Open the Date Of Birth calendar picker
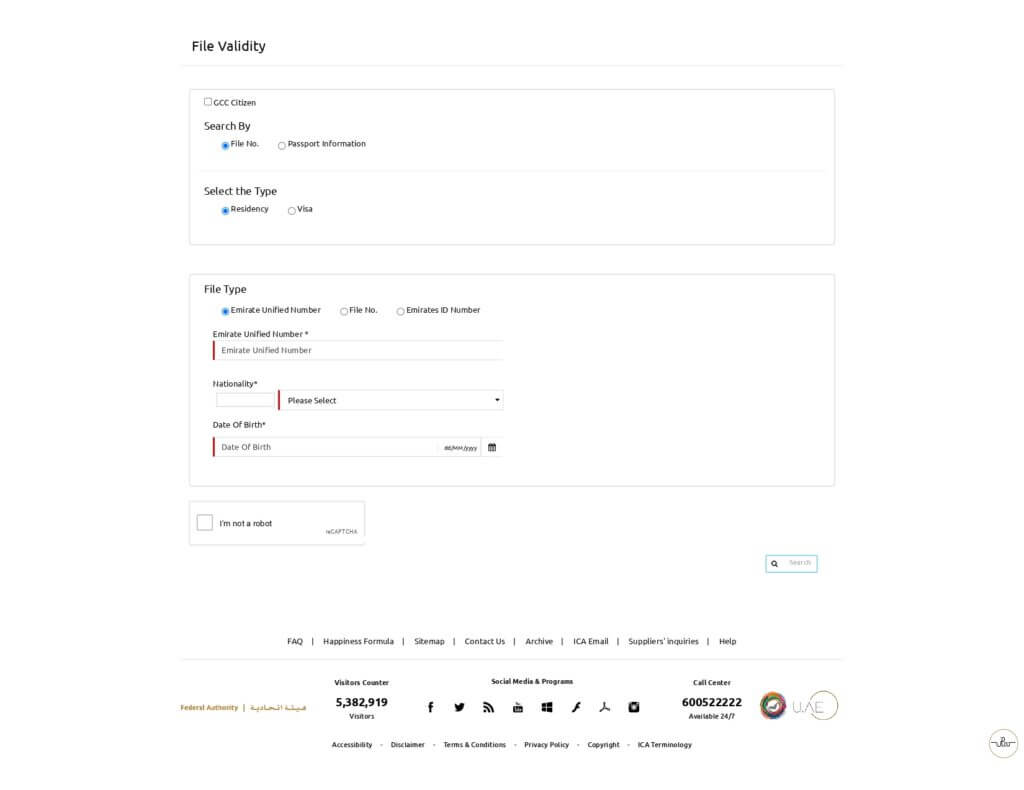The width and height of the screenshot is (1024, 790). coord(492,447)
